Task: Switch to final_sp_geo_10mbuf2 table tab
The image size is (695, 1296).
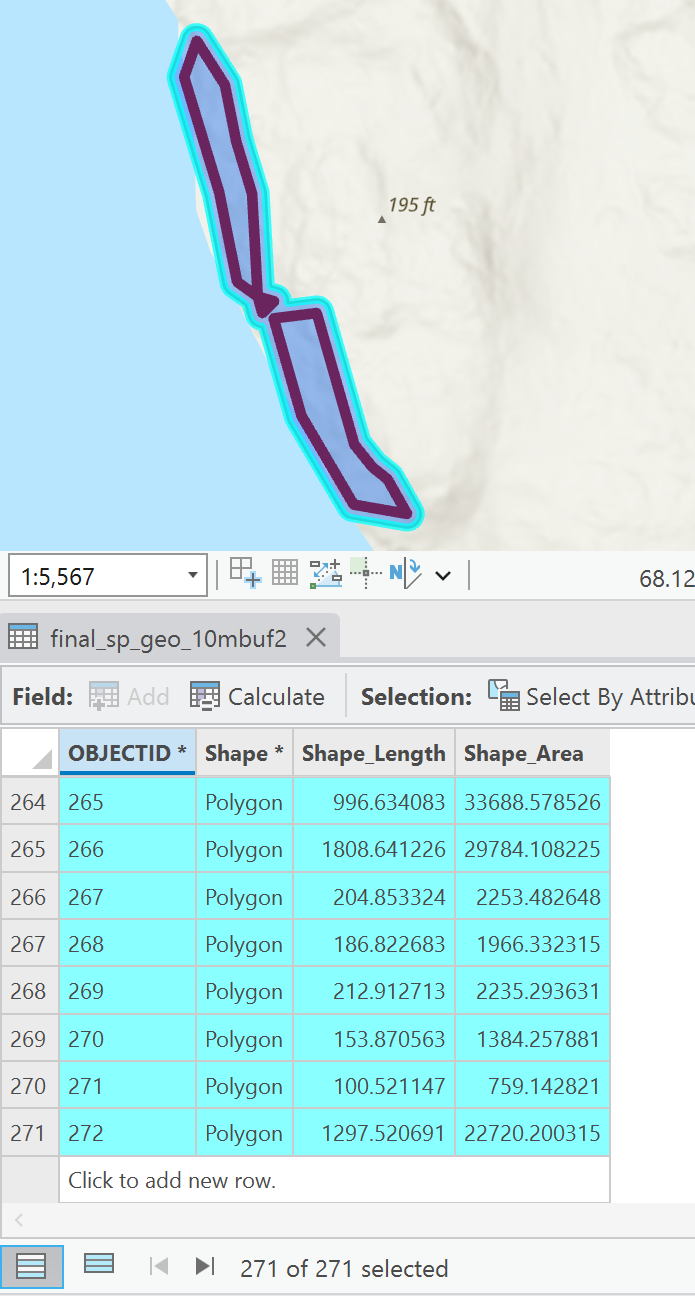Action: (x=168, y=638)
